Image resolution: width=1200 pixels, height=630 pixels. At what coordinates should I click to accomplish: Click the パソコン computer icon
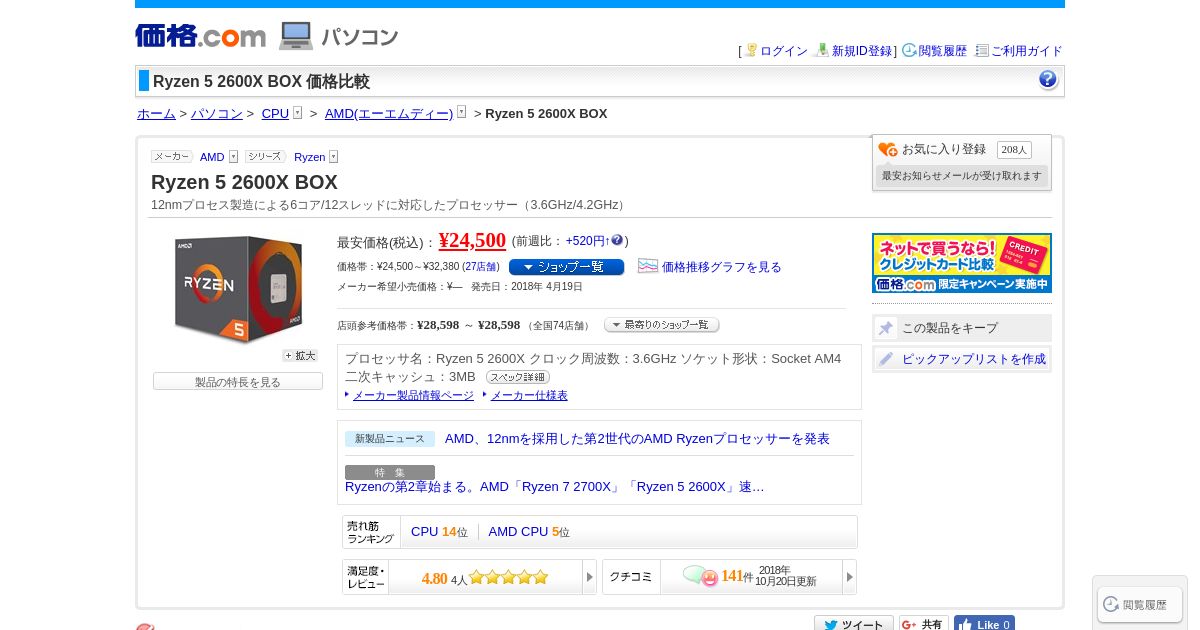pyautogui.click(x=296, y=36)
